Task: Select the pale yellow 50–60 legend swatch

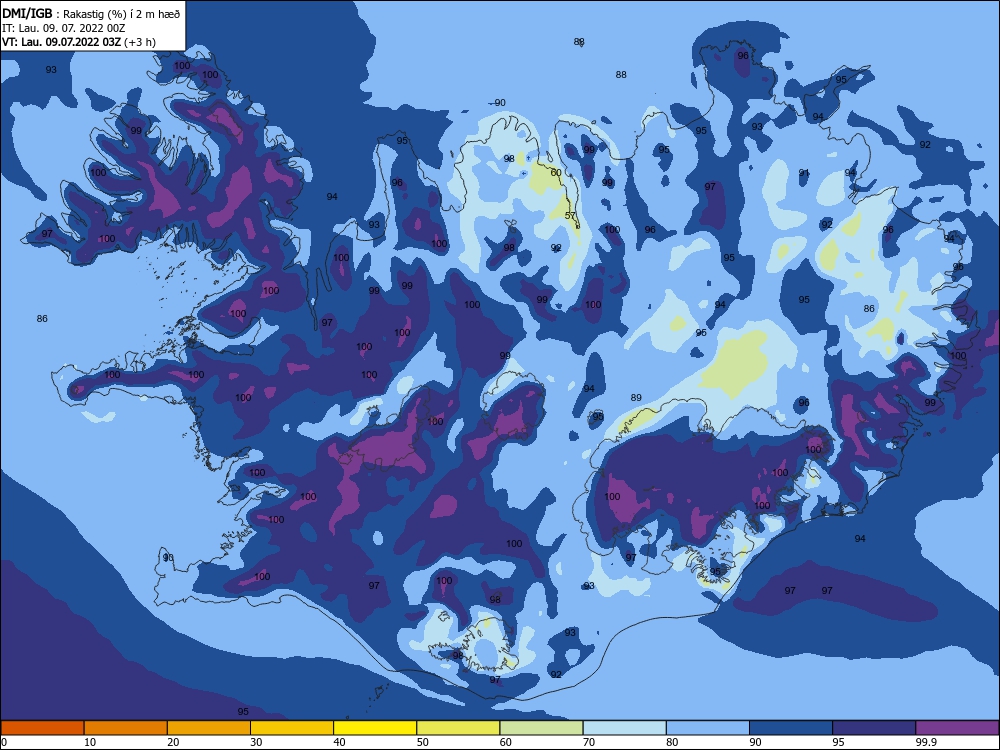Action: pyautogui.click(x=458, y=728)
